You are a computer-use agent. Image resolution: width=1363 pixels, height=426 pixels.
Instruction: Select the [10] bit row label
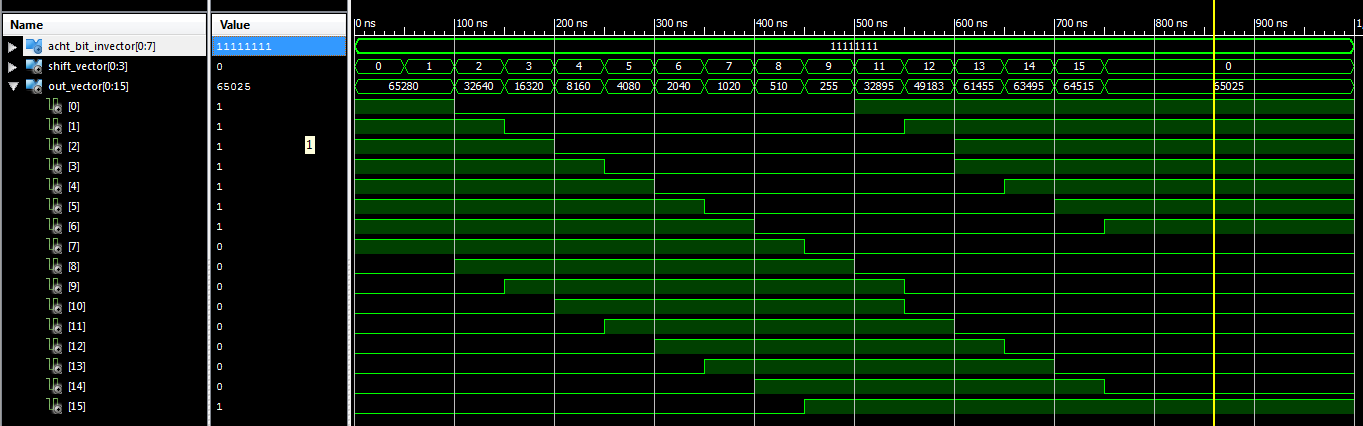coord(77,307)
